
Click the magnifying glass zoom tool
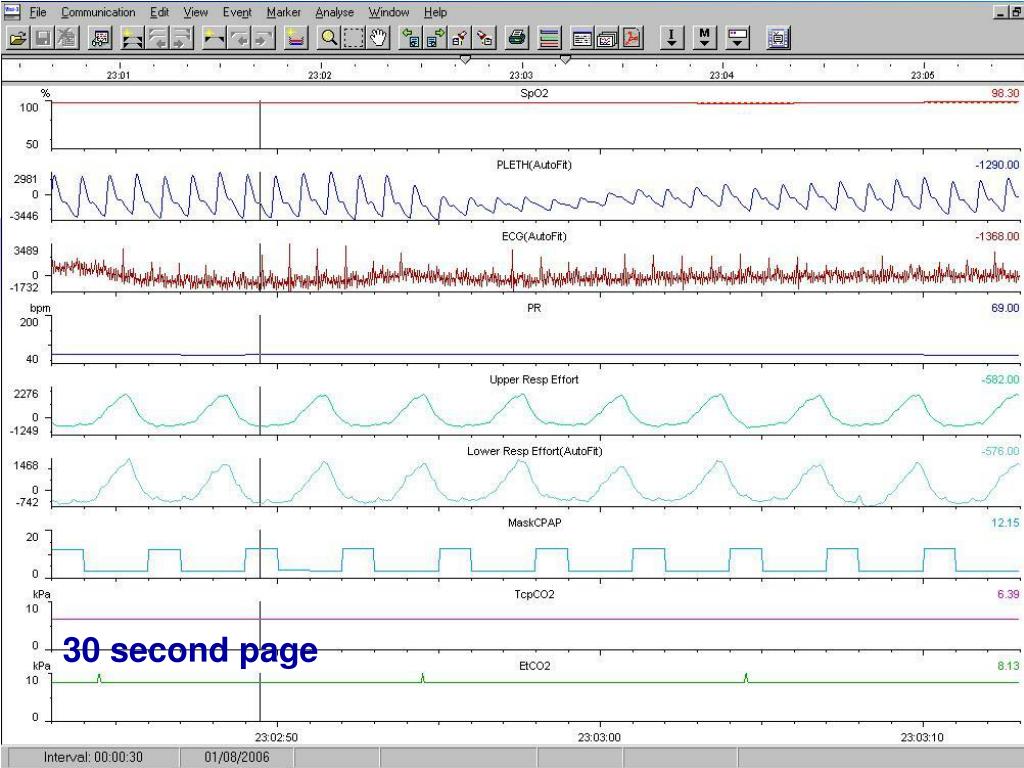pos(329,38)
